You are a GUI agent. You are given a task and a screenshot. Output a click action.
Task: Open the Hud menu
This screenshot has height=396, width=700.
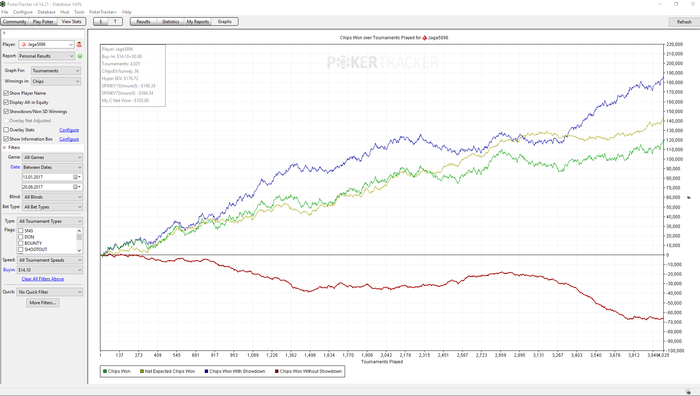pyautogui.click(x=65, y=12)
